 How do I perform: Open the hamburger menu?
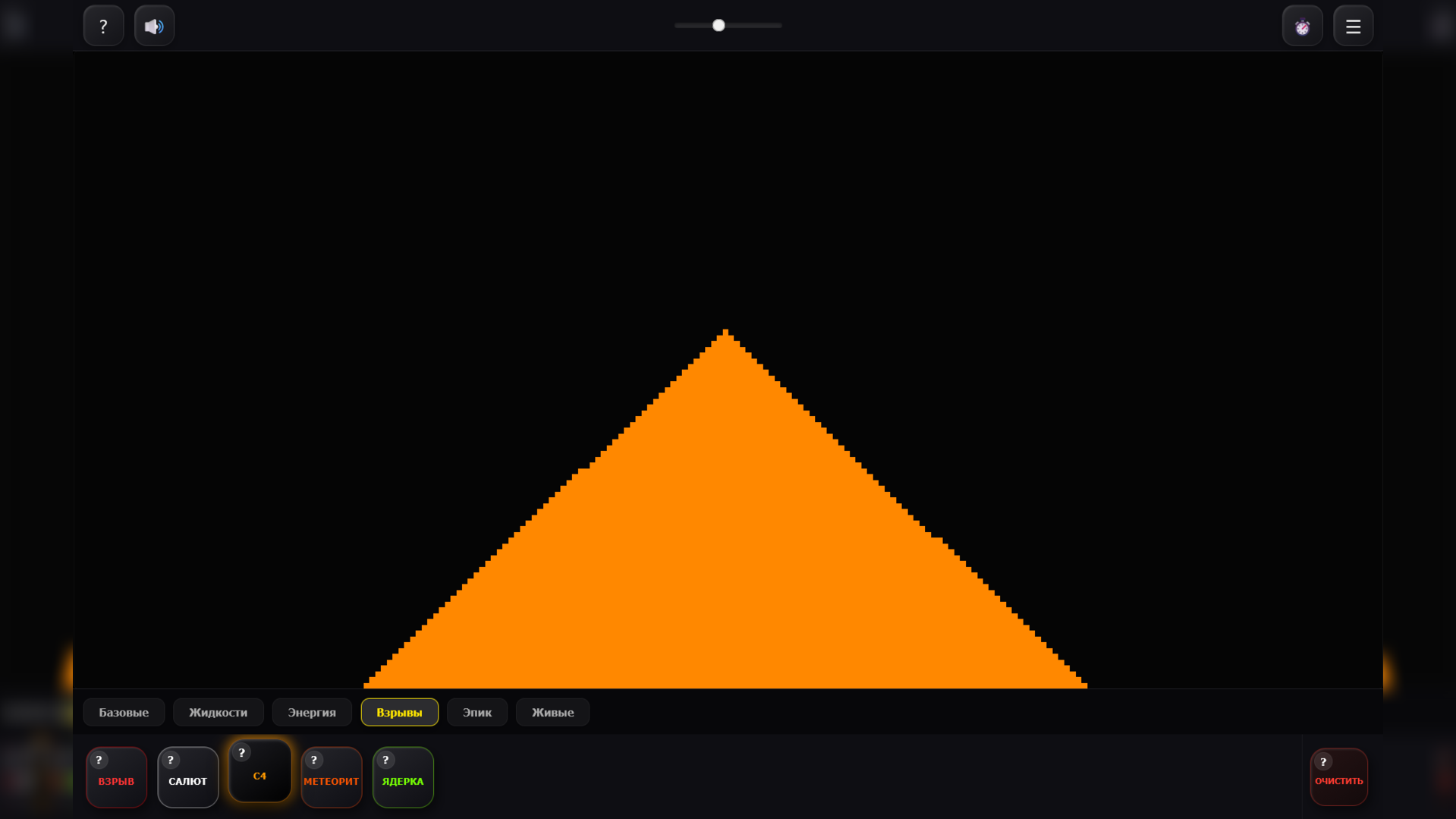(x=1353, y=25)
